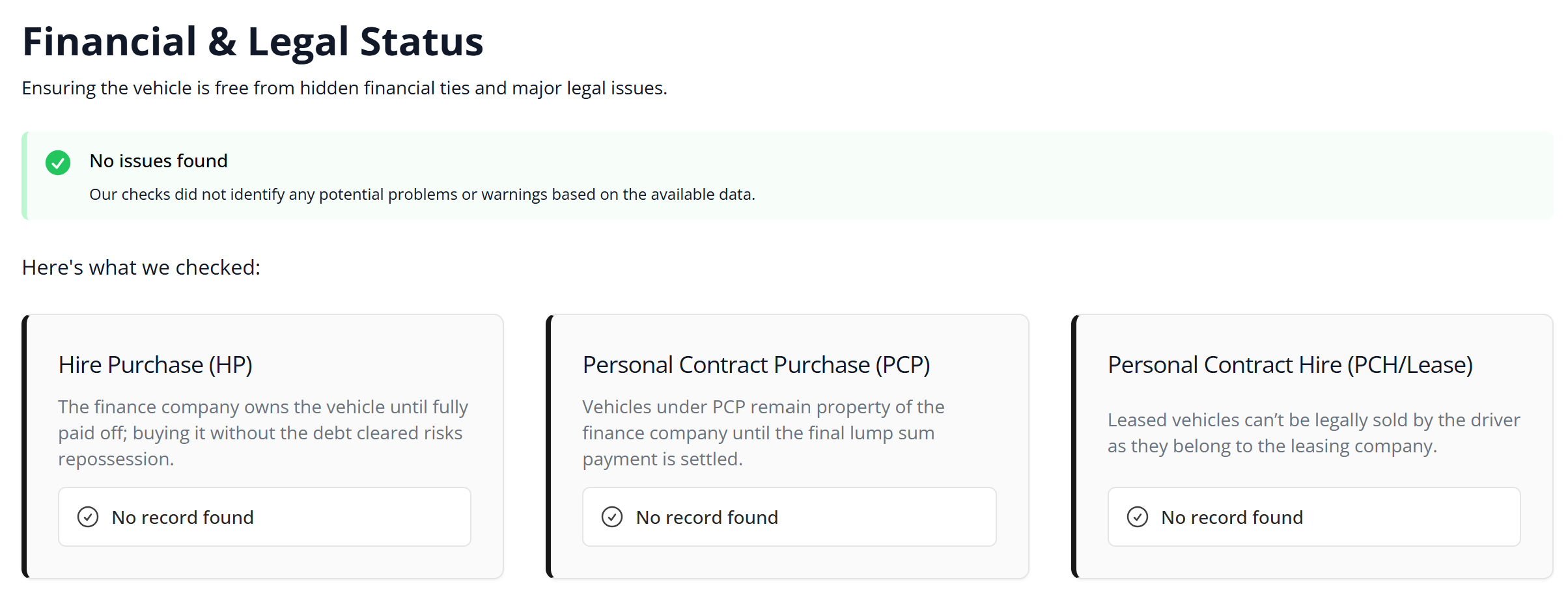This screenshot has width=1568, height=604.
Task: Click the check circle icon in PCP card
Action: pyautogui.click(x=612, y=517)
